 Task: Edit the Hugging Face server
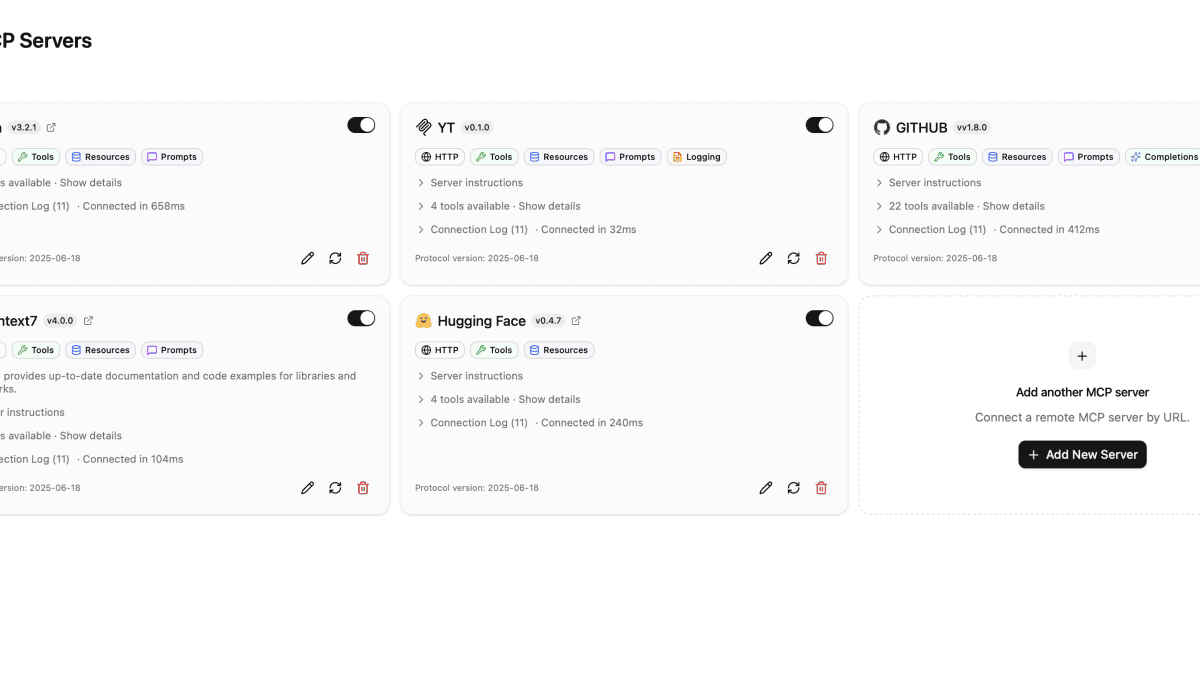(766, 488)
